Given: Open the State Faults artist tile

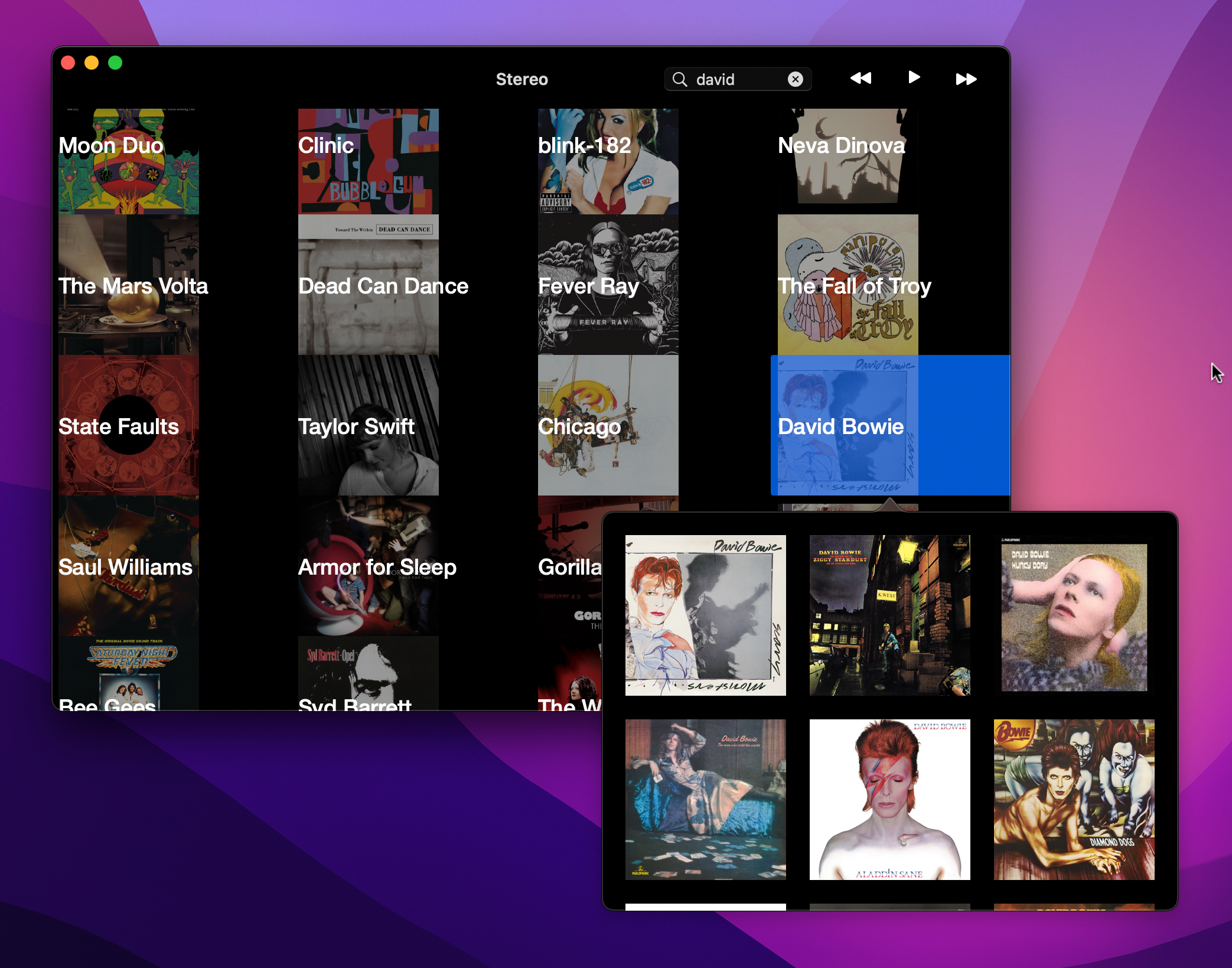Looking at the screenshot, I should point(129,425).
